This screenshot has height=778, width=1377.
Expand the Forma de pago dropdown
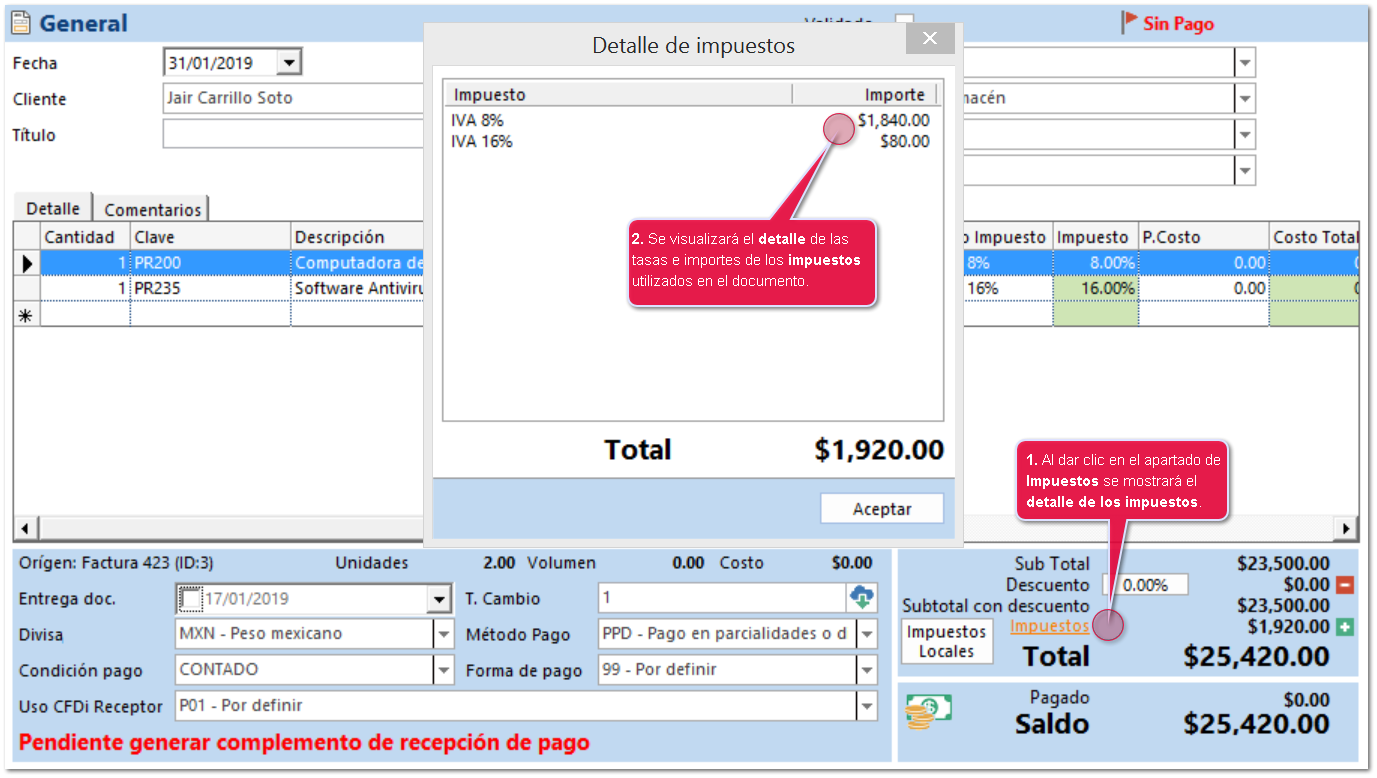(866, 670)
